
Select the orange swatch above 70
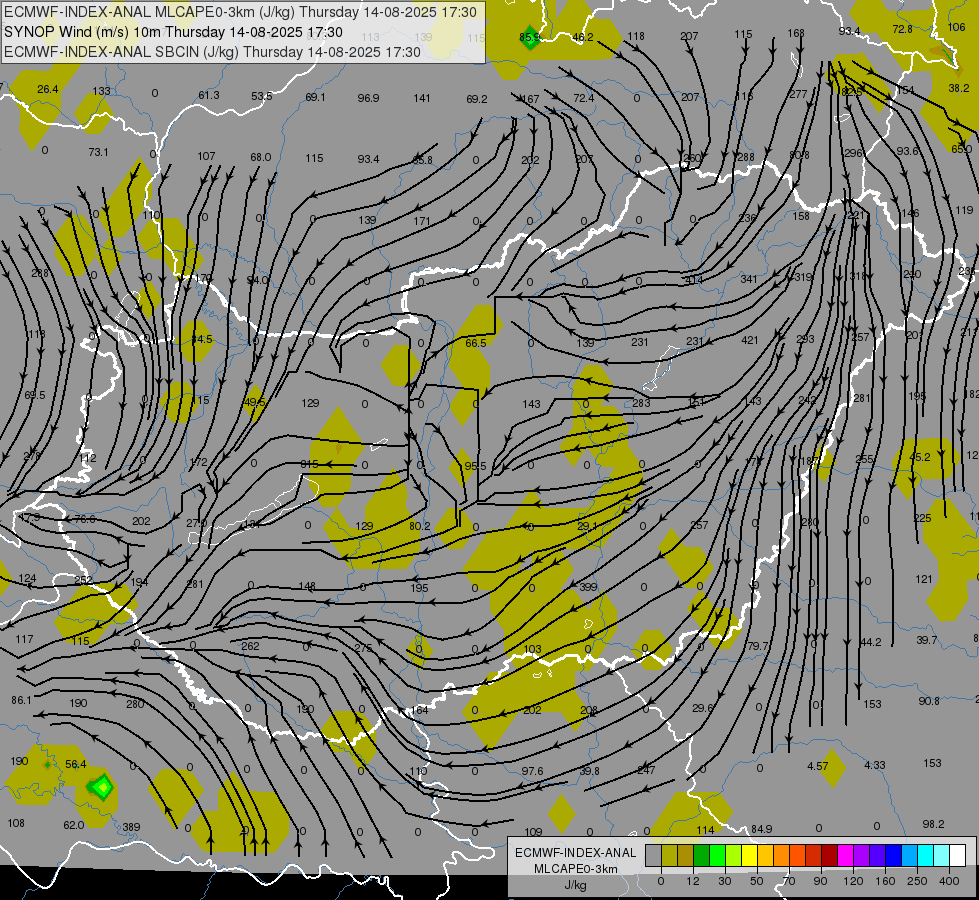(781, 855)
